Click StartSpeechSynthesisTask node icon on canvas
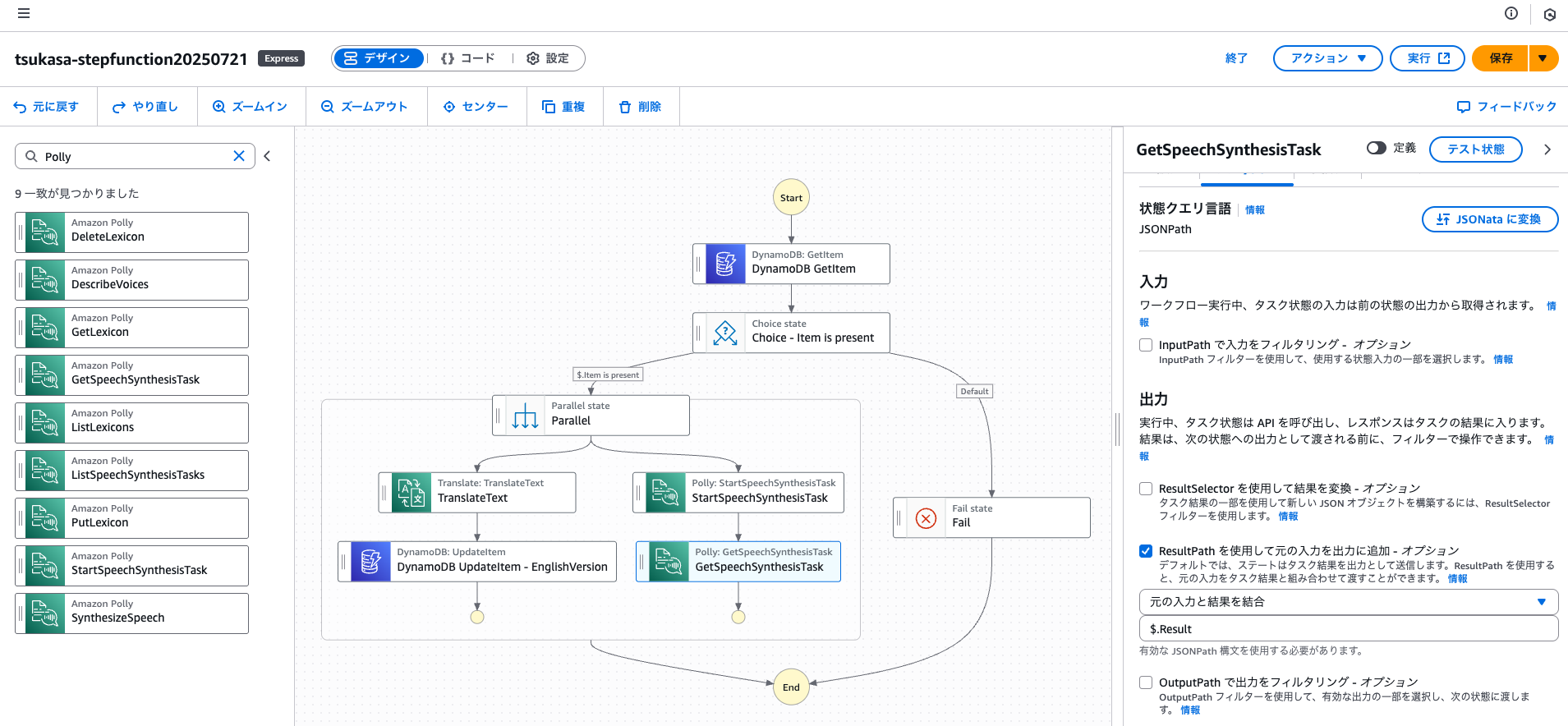Screen dimensions: 1568x726 (665, 492)
